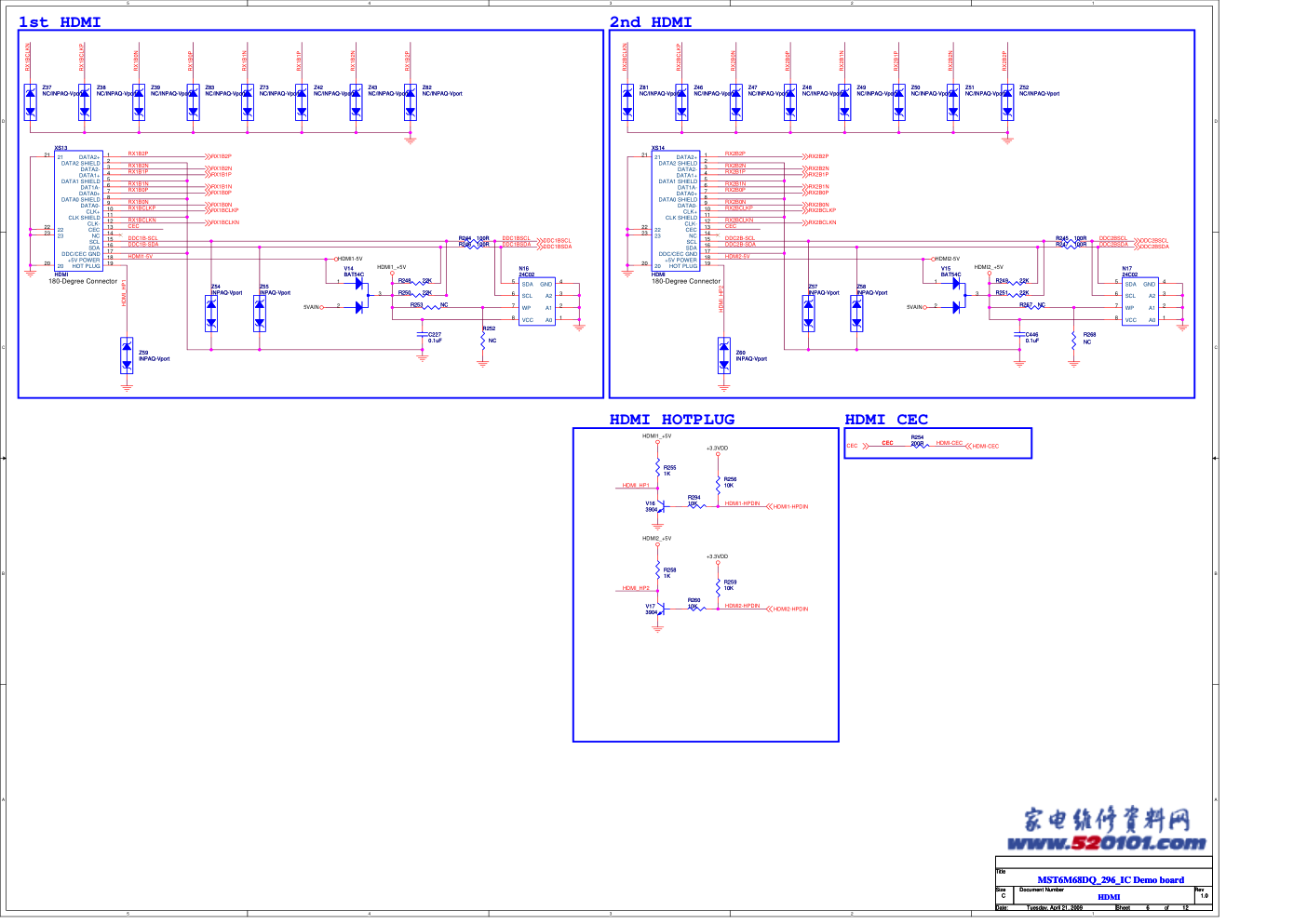
Task: Click the date "Tuesday, April 21, 2009"
Action: 1054,907
